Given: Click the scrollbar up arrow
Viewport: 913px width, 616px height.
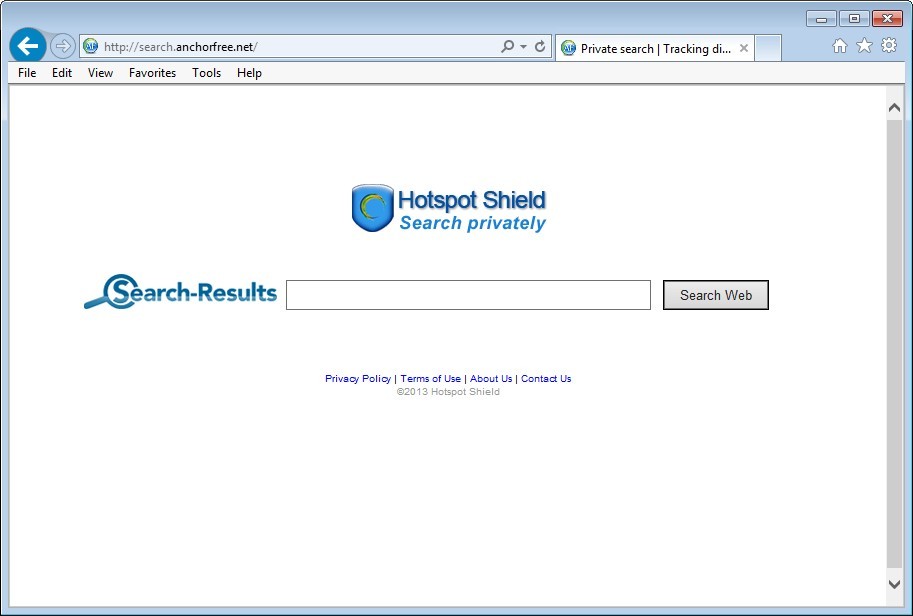Looking at the screenshot, I should (x=894, y=107).
